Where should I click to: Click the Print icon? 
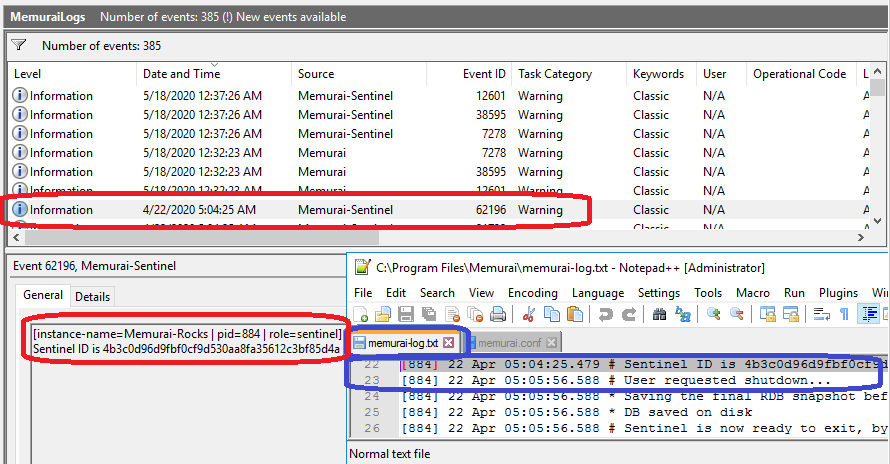tap(498, 314)
